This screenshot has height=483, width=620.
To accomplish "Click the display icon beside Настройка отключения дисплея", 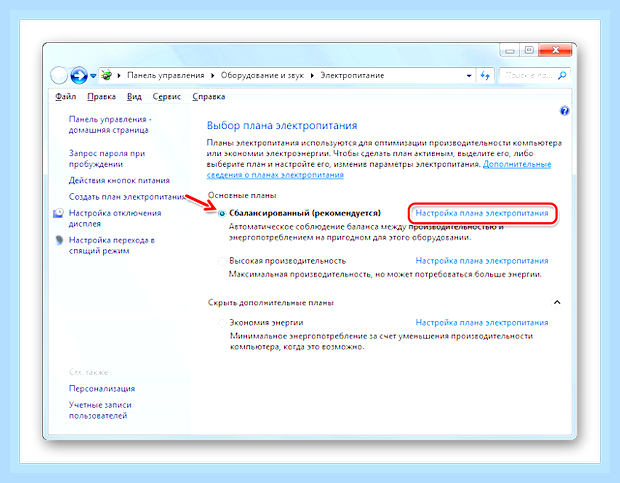I will click(58, 213).
